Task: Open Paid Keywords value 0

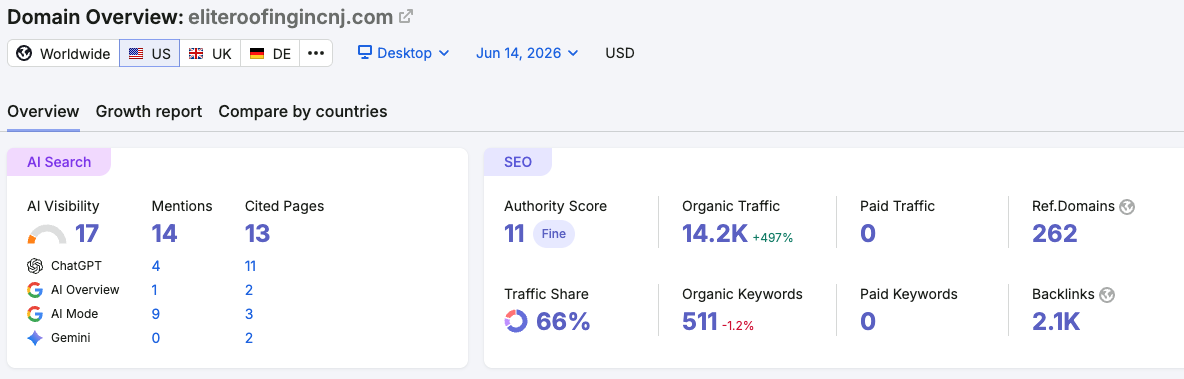Action: click(x=868, y=322)
